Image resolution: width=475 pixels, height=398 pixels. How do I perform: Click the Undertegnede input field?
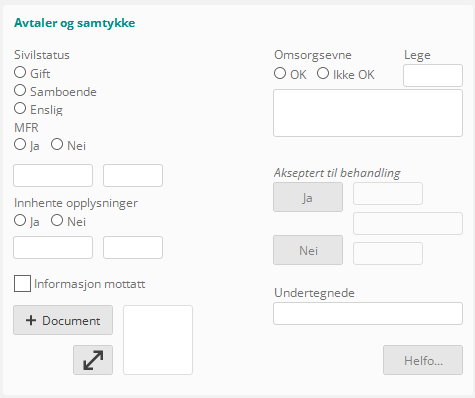[368, 314]
